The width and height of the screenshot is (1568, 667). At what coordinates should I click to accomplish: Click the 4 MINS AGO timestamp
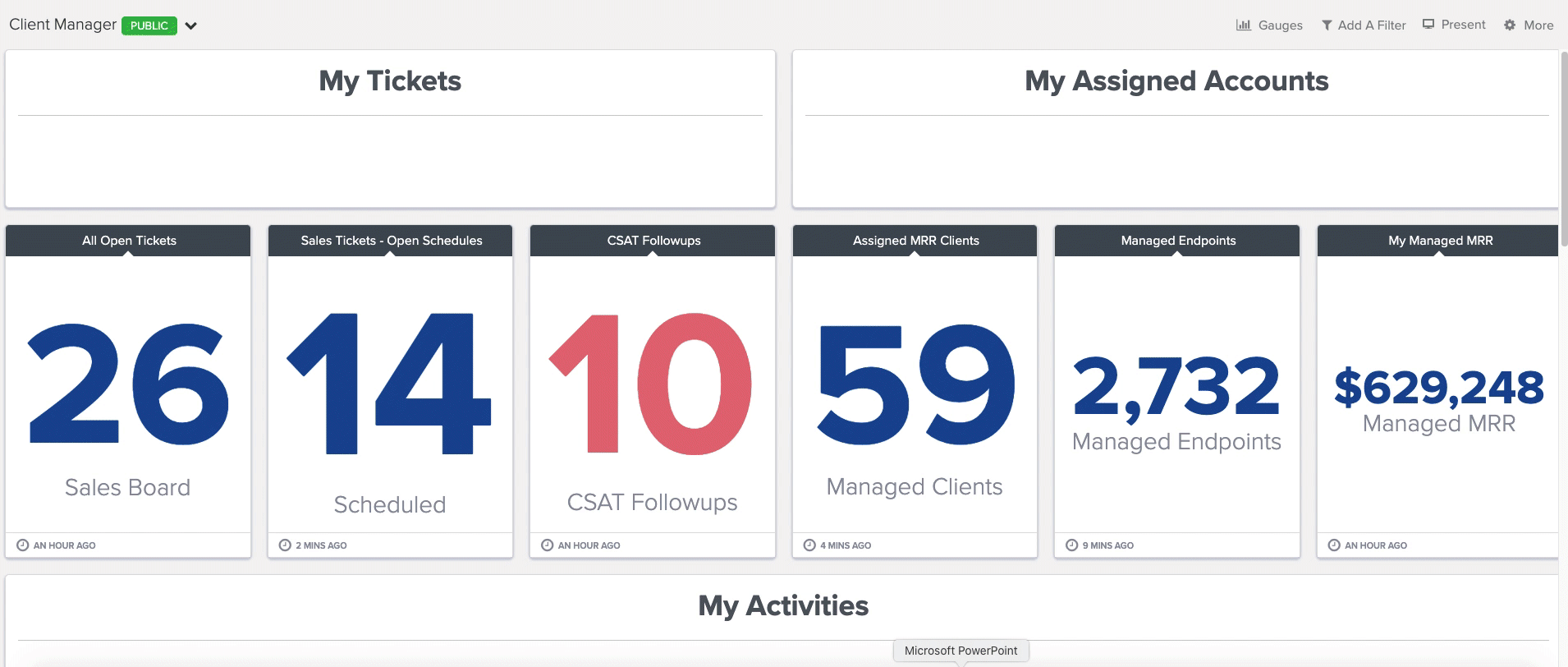click(x=846, y=545)
